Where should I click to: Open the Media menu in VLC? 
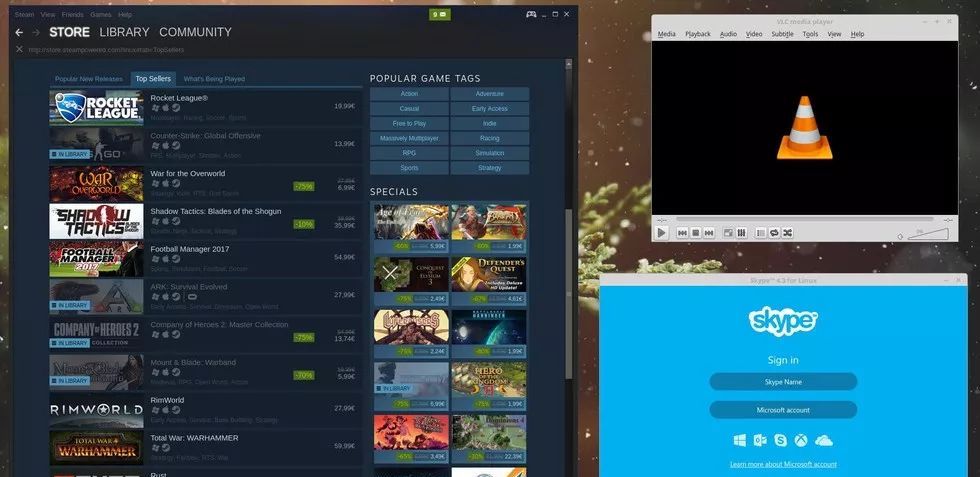[x=666, y=34]
